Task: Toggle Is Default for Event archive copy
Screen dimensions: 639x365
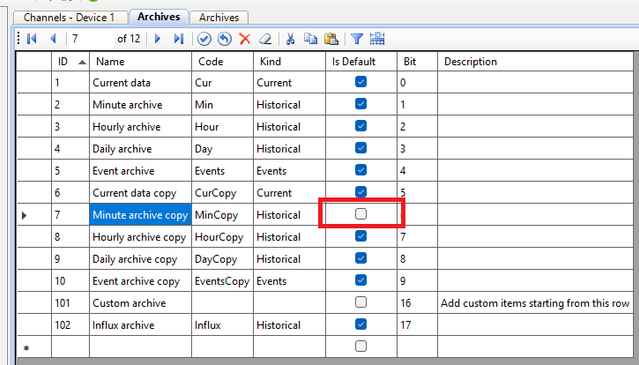Action: coord(361,280)
